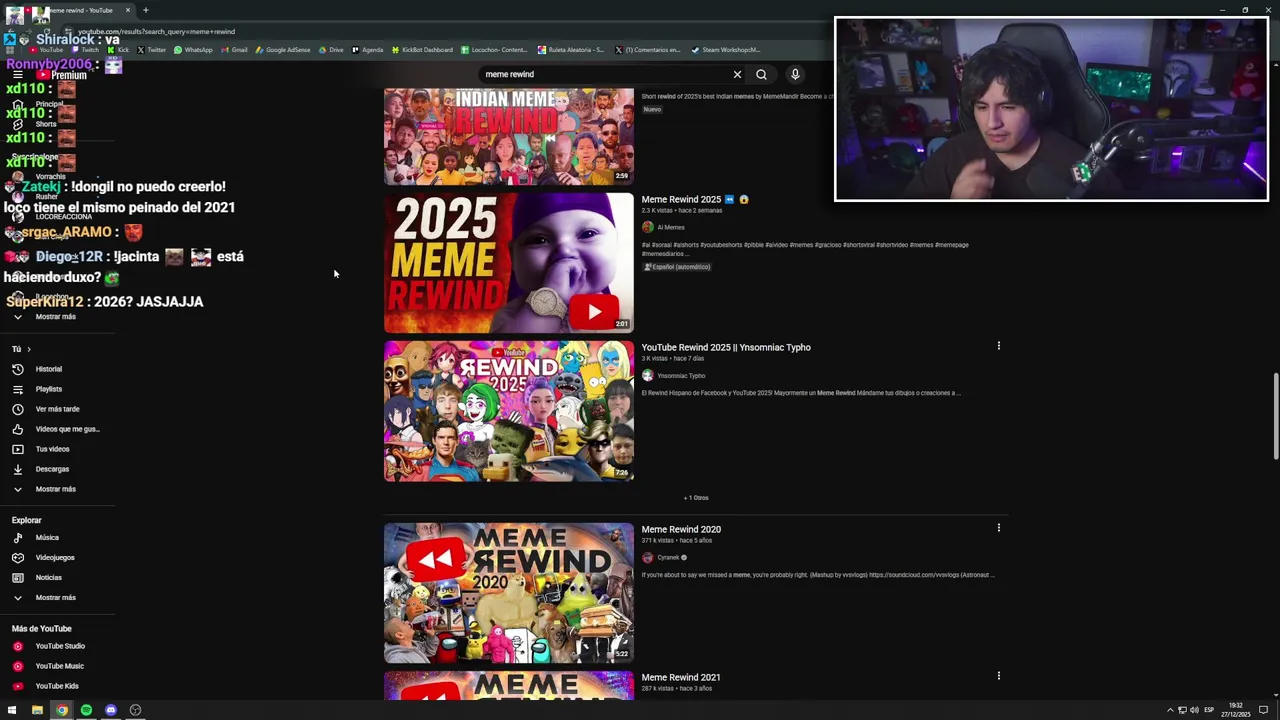This screenshot has height=720, width=1280.
Task: Click the browser address bar URL
Action: click(x=156, y=32)
